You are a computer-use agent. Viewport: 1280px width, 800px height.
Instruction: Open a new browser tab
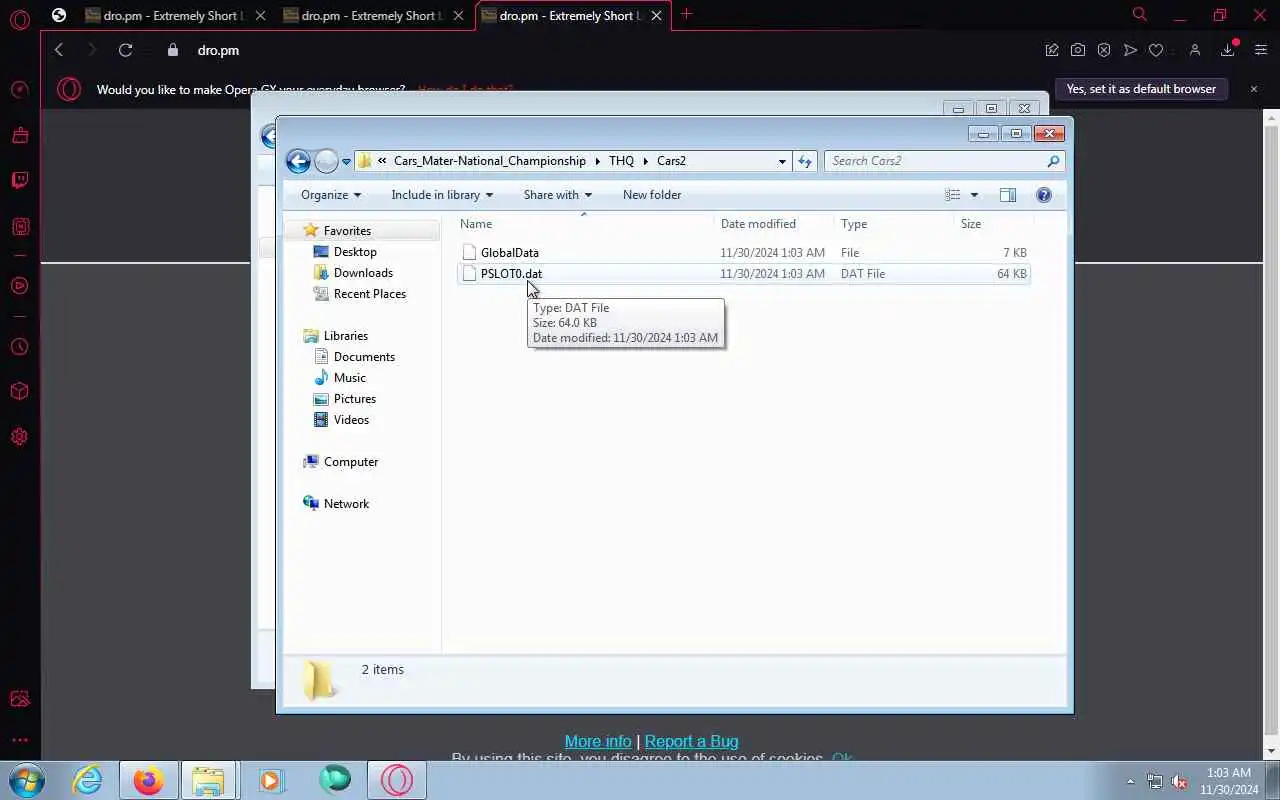(x=686, y=14)
